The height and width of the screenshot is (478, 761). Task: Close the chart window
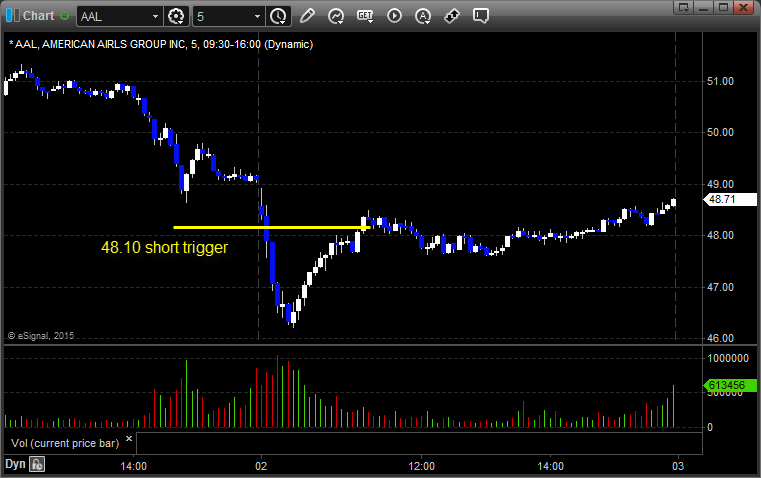pos(744,7)
